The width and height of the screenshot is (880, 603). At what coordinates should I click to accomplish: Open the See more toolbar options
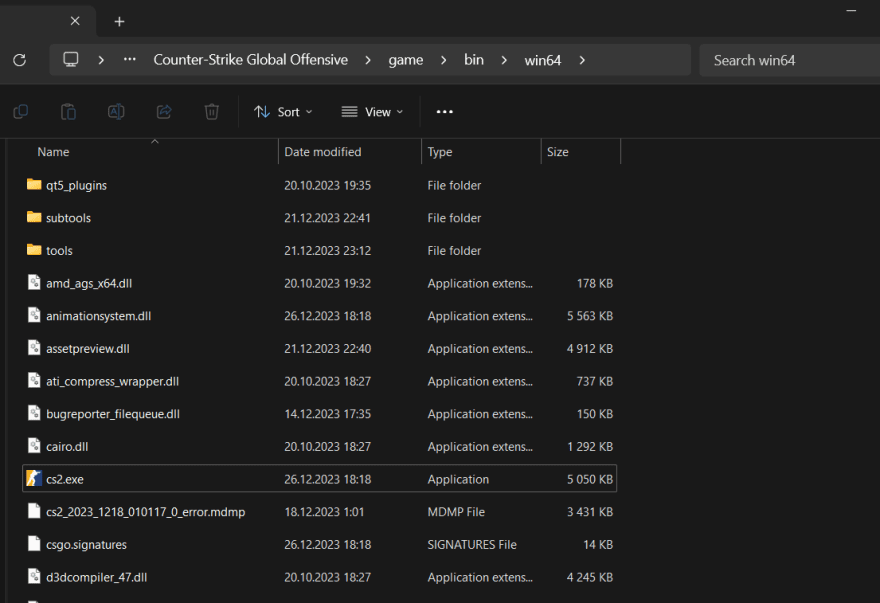pyautogui.click(x=444, y=112)
